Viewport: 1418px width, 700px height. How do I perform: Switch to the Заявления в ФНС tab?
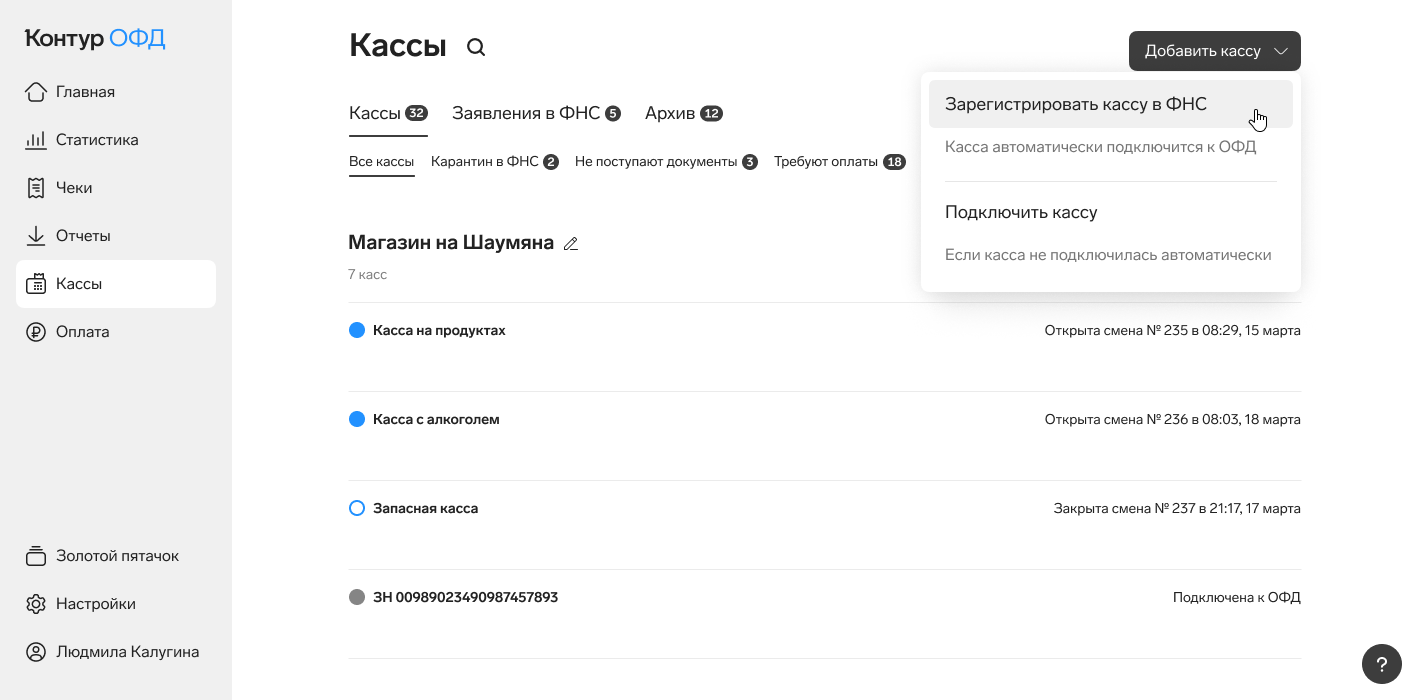[535, 113]
